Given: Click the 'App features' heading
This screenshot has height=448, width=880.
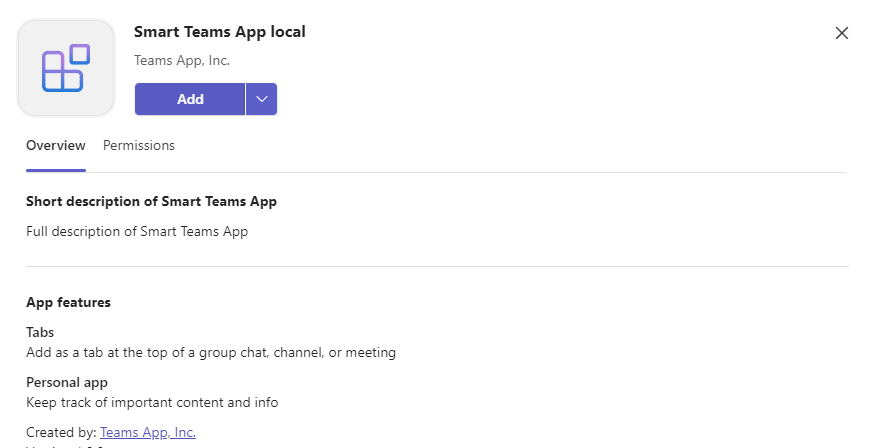Looking at the screenshot, I should pos(68,303).
